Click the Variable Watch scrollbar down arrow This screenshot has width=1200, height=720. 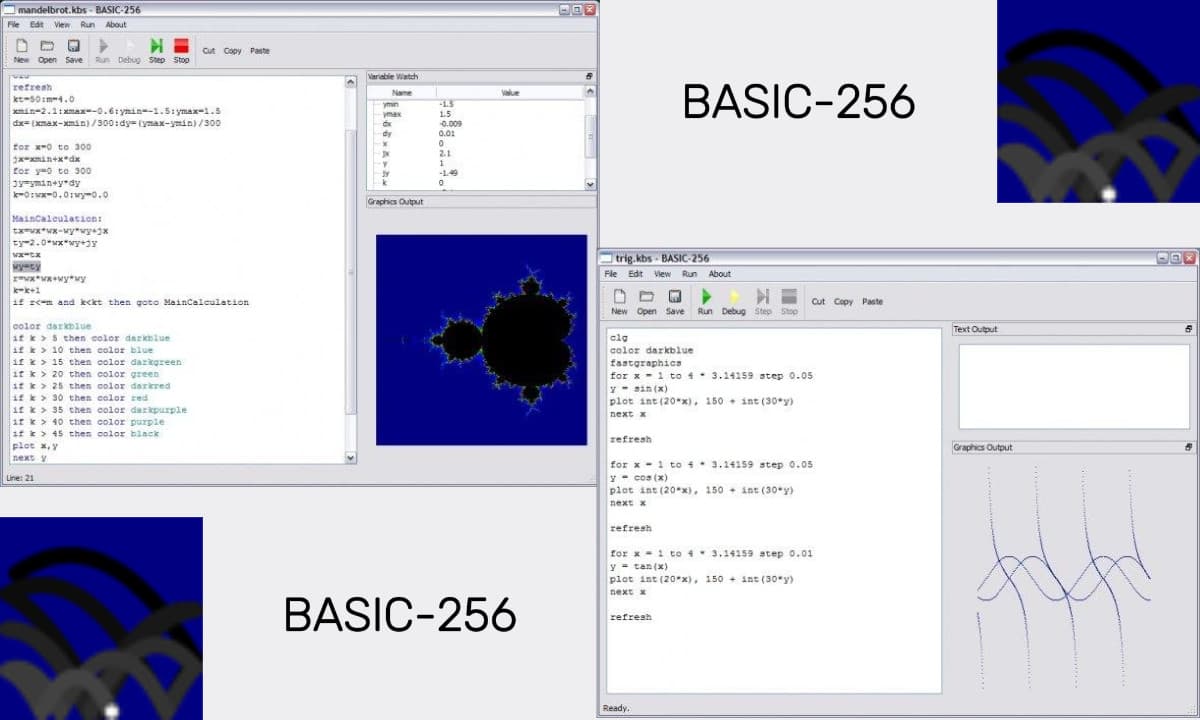coord(589,184)
